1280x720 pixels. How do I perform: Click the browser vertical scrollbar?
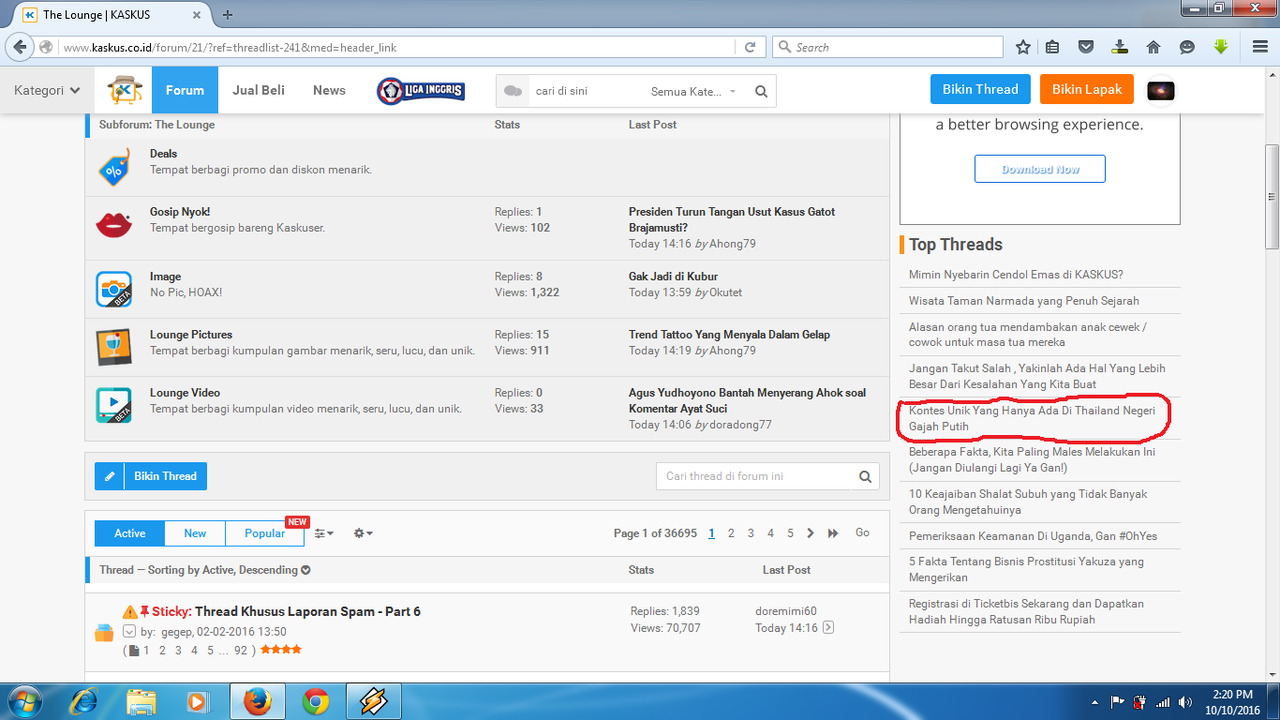[x=1272, y=196]
